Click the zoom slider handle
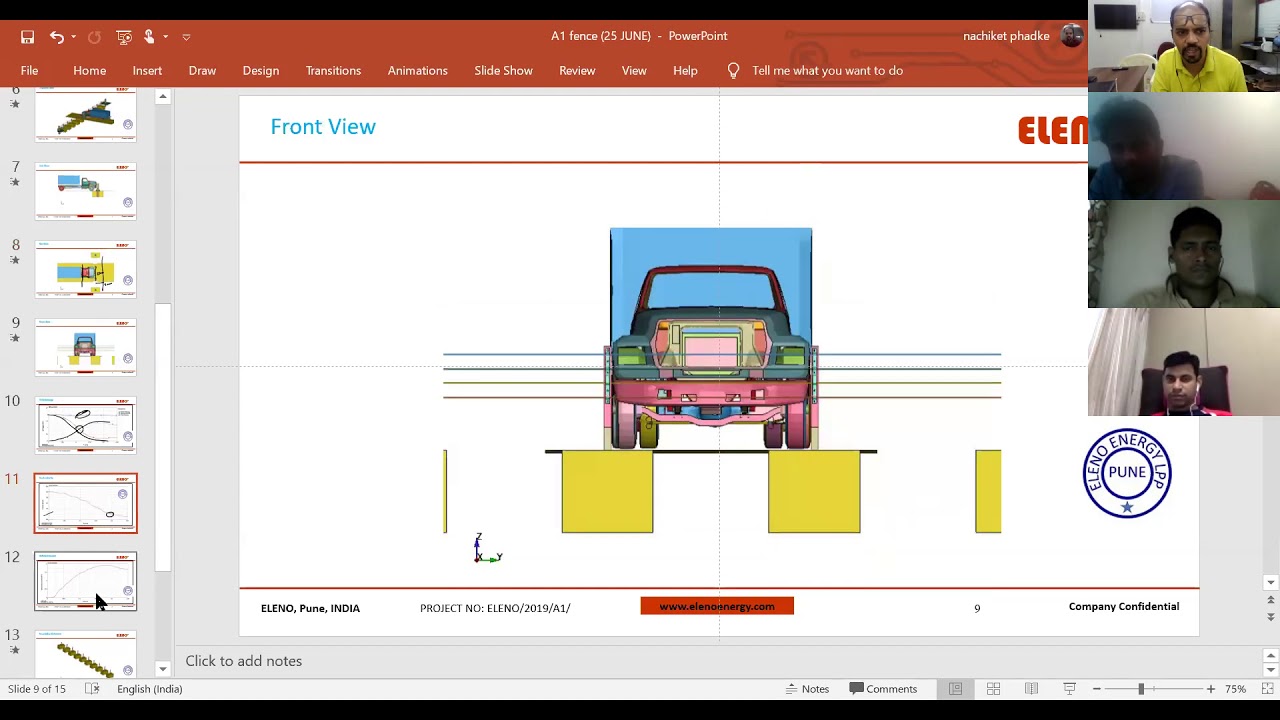 [x=1141, y=689]
